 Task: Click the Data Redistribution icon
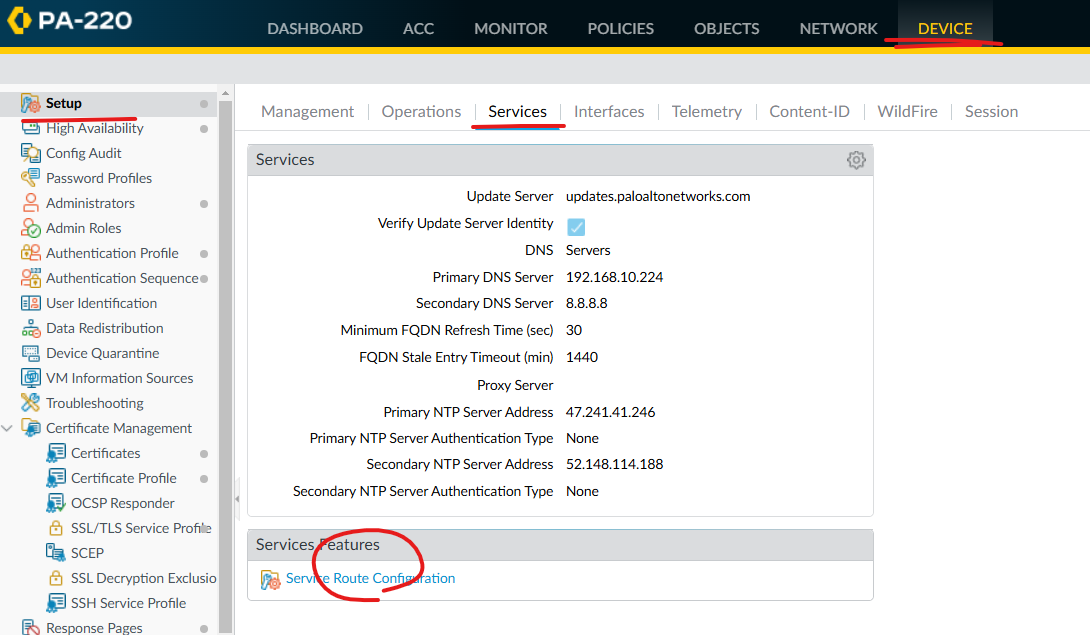click(31, 328)
